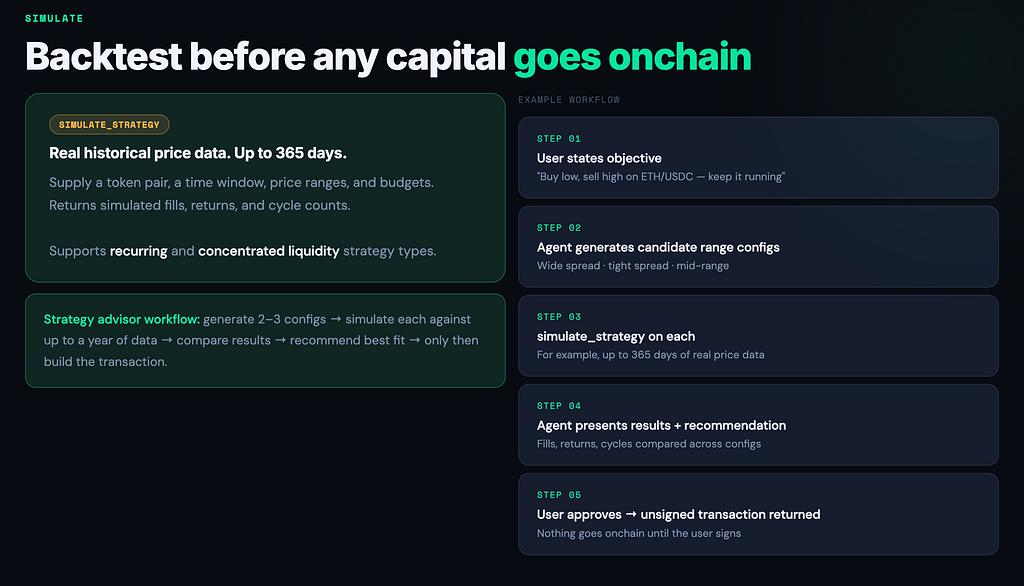Click the 'goes onchain' green headline text

click(x=632, y=57)
